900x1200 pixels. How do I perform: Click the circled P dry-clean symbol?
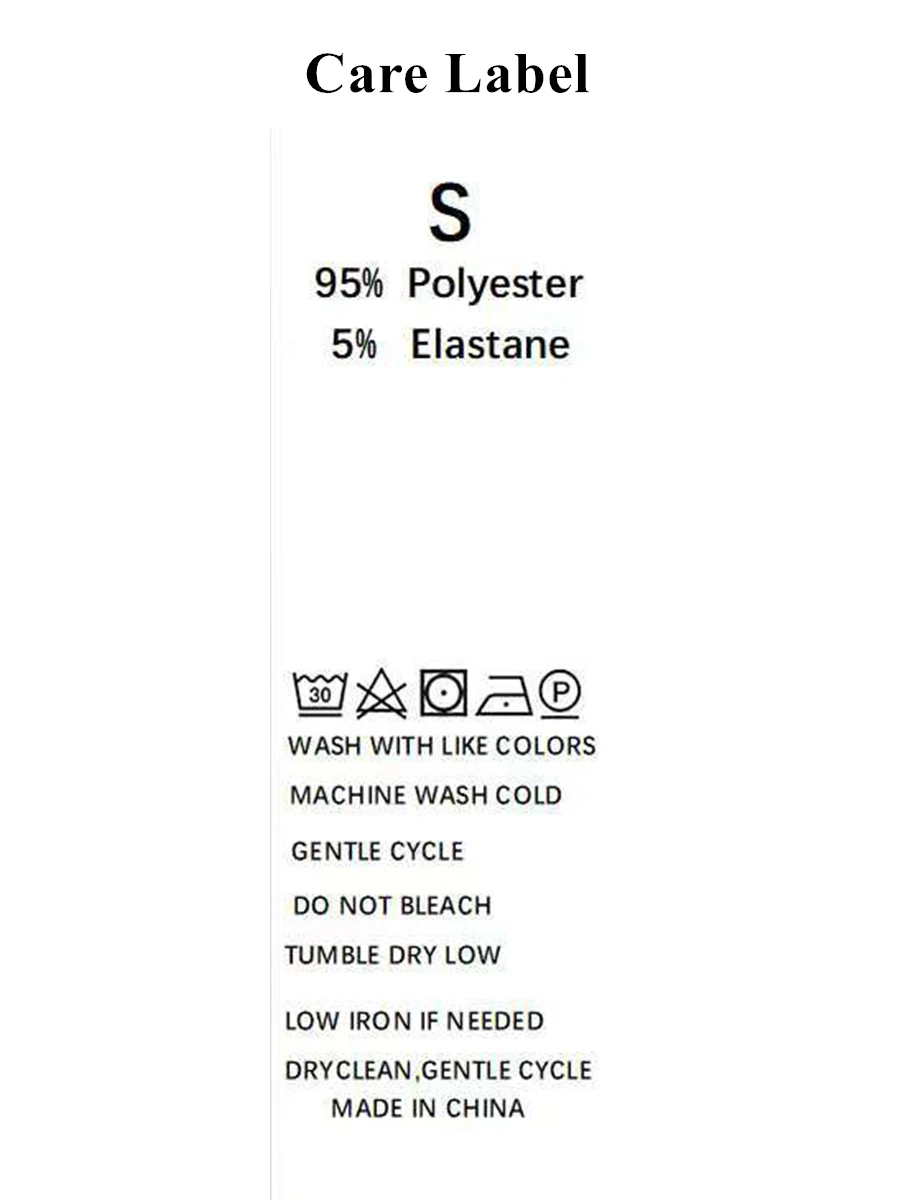[561, 694]
